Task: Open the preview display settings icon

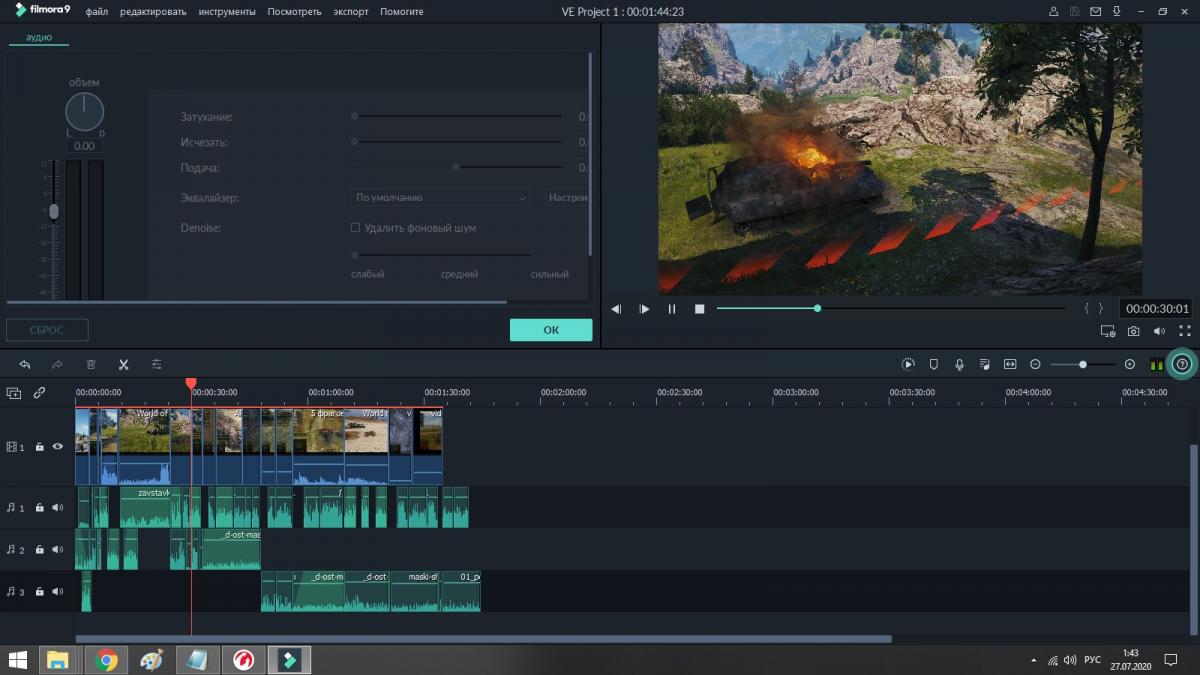Action: [1107, 331]
